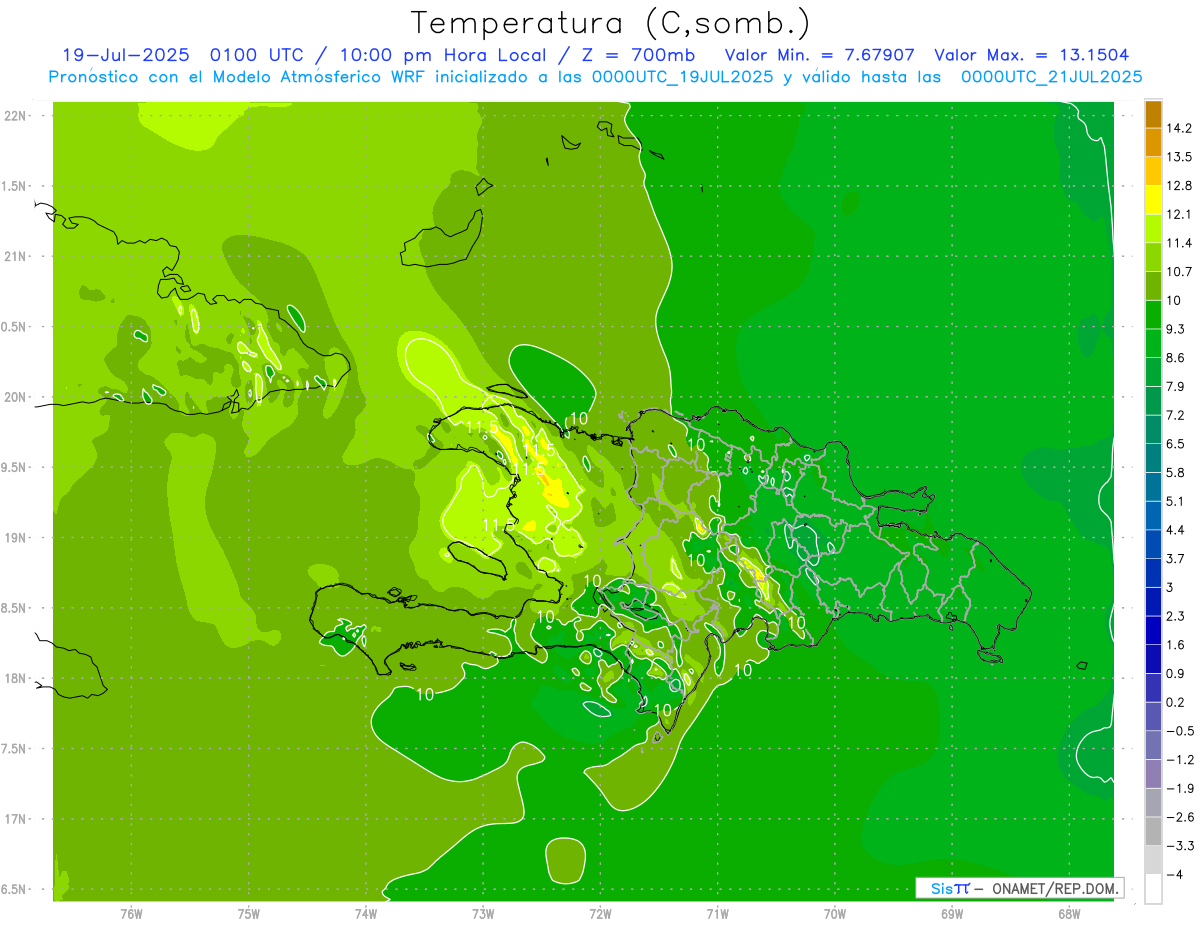Click the "74W" longitude label

click(x=366, y=914)
